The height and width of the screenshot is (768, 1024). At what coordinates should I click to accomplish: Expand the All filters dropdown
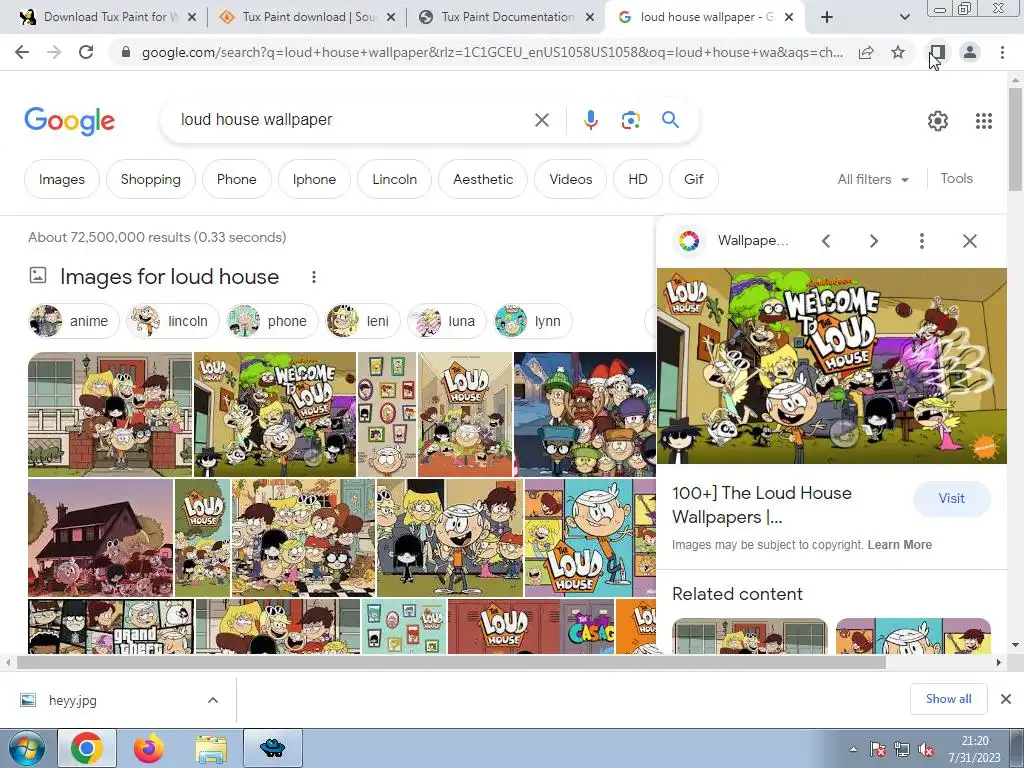[873, 179]
